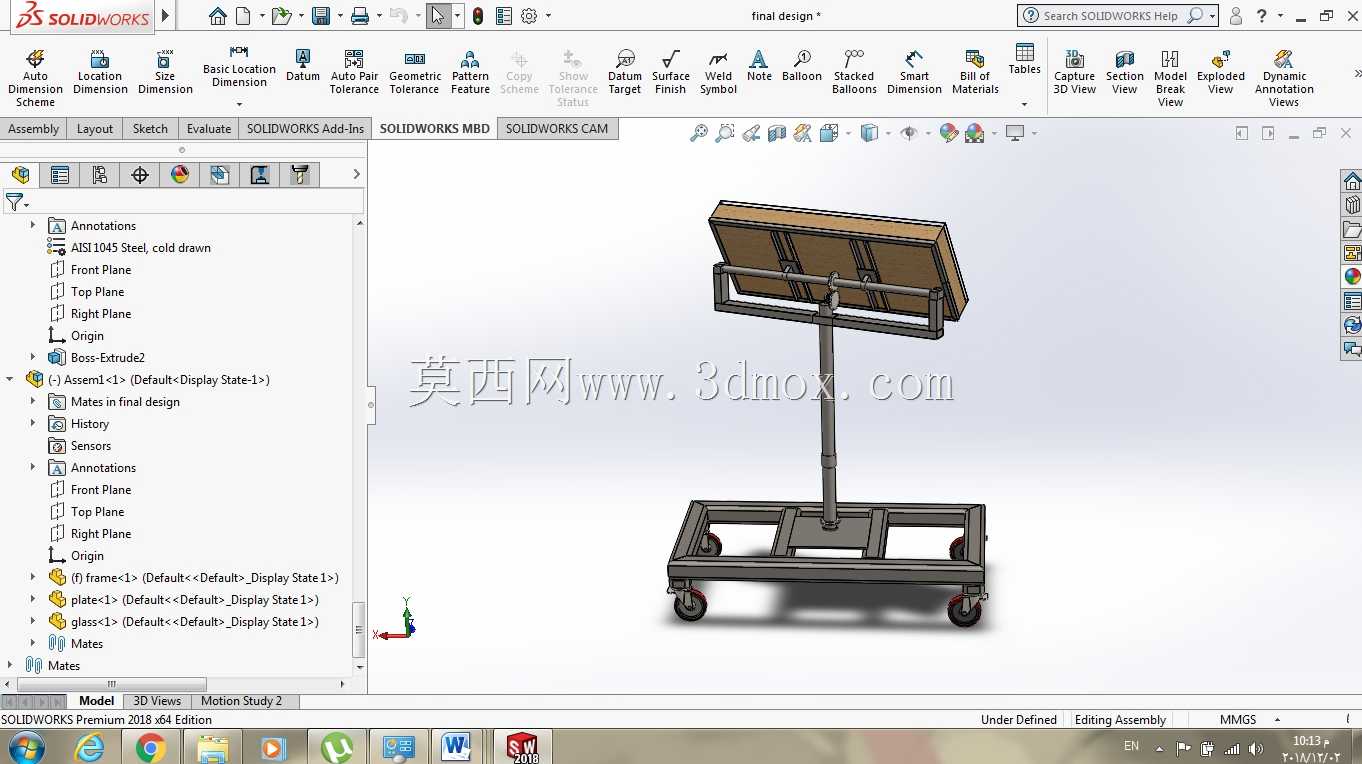The image size is (1362, 764).
Task: Open the Evaluate tab
Action: point(209,128)
